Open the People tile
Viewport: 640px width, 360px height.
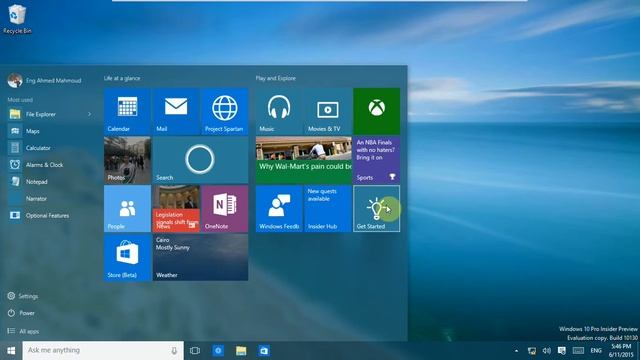tap(127, 209)
